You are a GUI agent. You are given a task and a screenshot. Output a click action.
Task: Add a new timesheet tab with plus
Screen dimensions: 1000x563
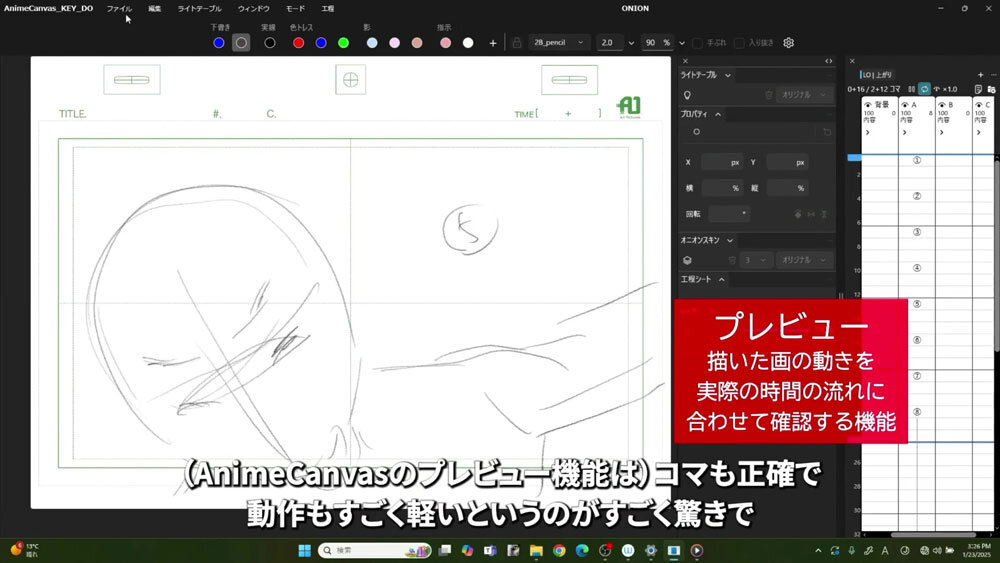point(980,75)
